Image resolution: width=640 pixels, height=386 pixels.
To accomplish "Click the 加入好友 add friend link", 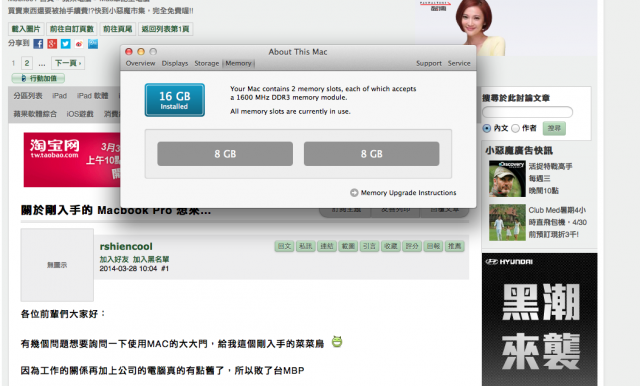I will pos(114,259).
